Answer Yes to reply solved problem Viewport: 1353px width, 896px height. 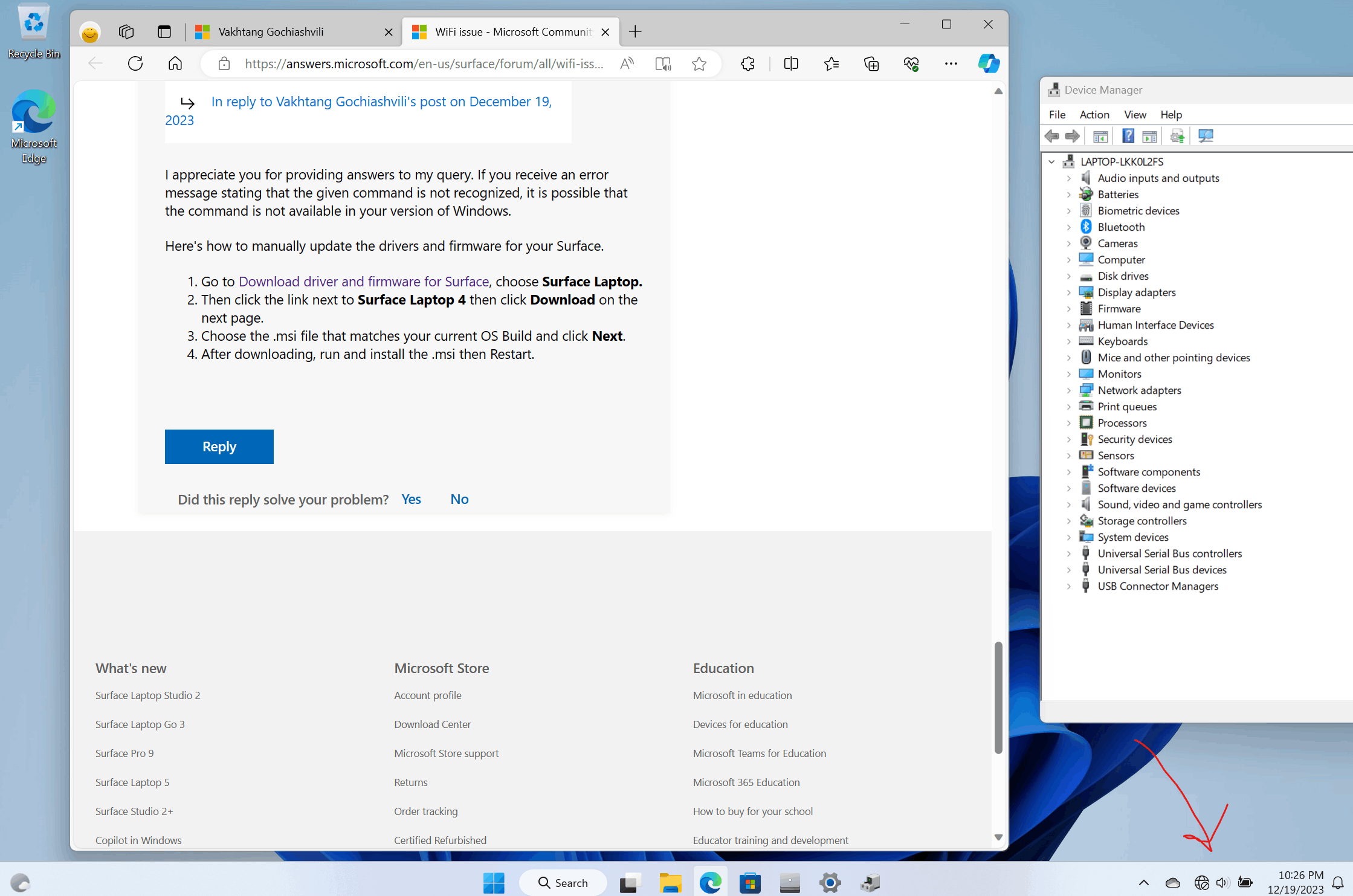coord(411,499)
